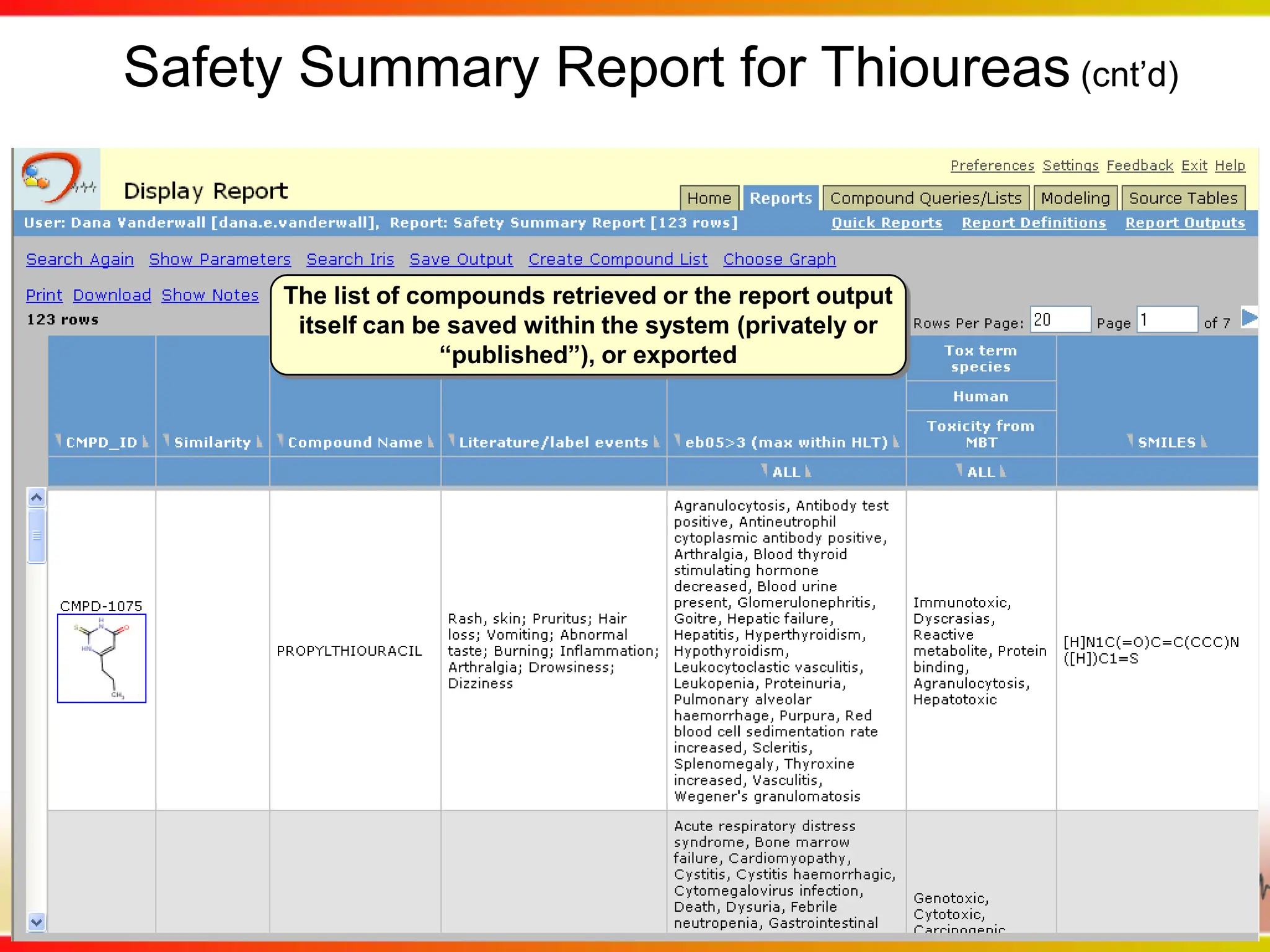Image resolution: width=1270 pixels, height=952 pixels.
Task: Select the Reports tab
Action: pyautogui.click(x=781, y=198)
